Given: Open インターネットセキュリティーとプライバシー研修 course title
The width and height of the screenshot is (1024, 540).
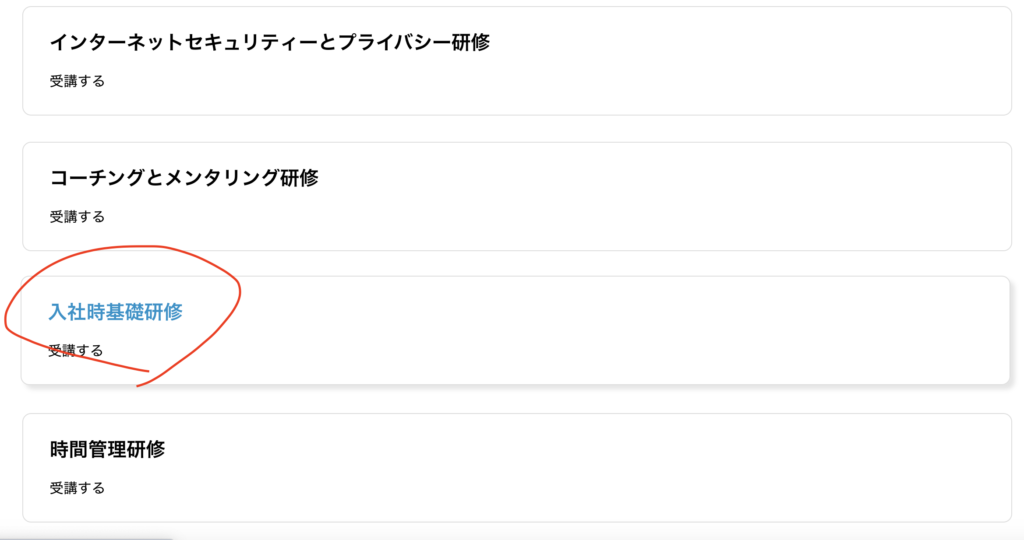Looking at the screenshot, I should (x=269, y=42).
